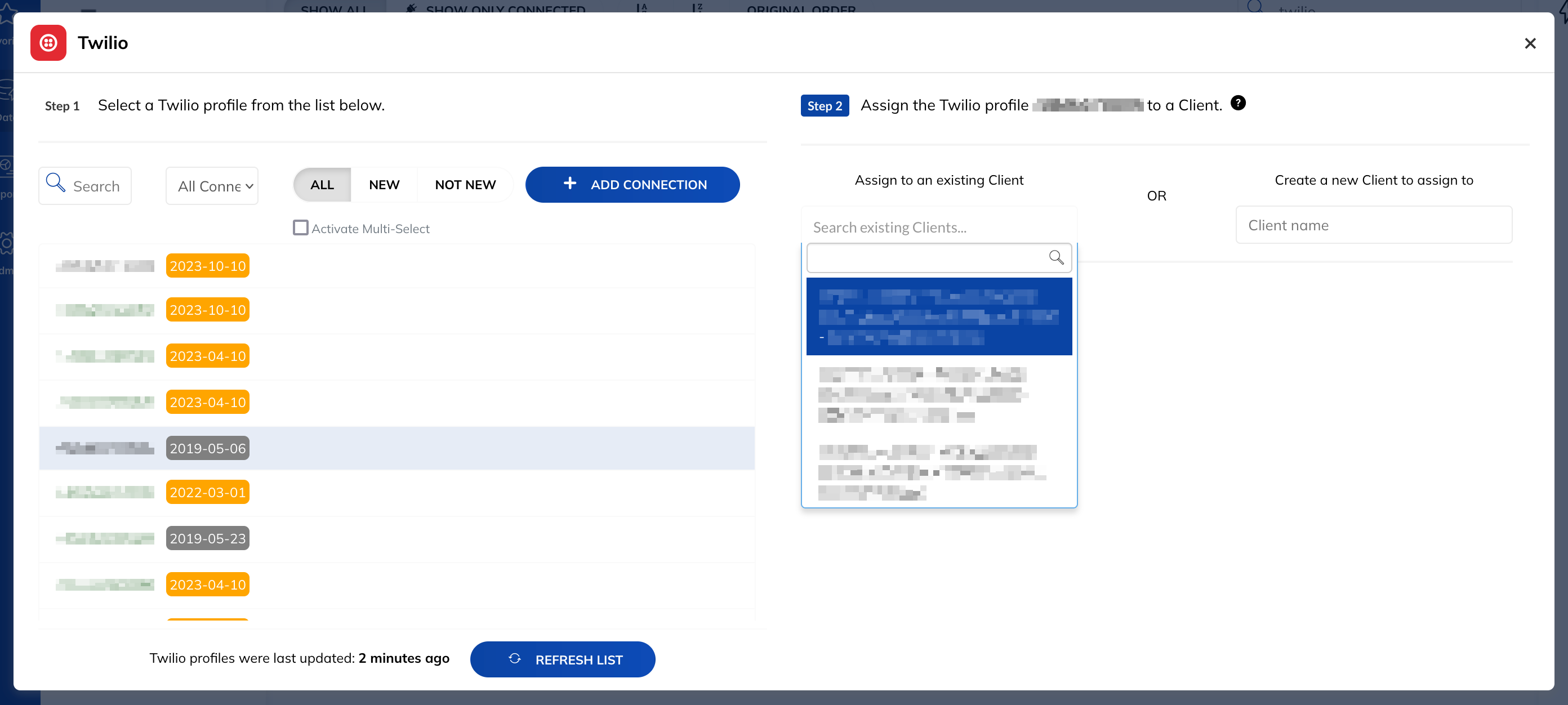Select the ALL filter tab
This screenshot has height=705, width=1568.
322,185
